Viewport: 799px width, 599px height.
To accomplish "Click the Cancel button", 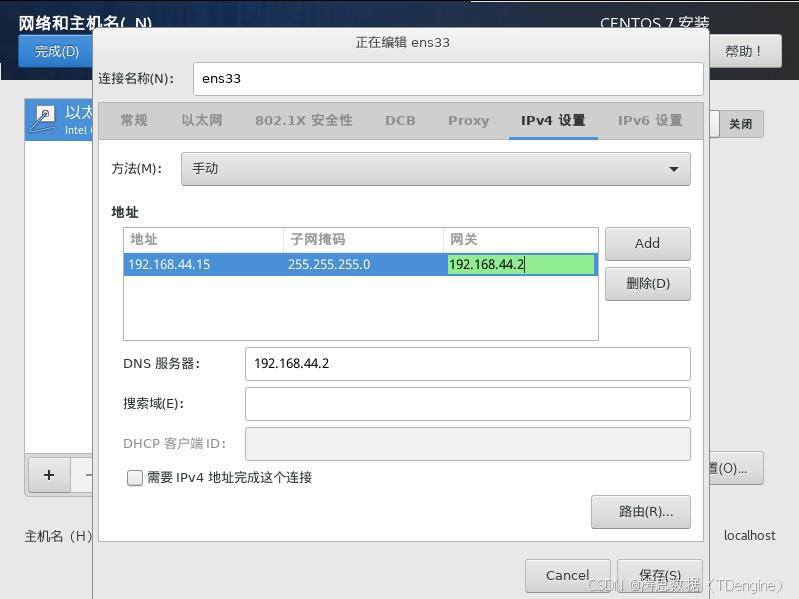I will point(568,576).
